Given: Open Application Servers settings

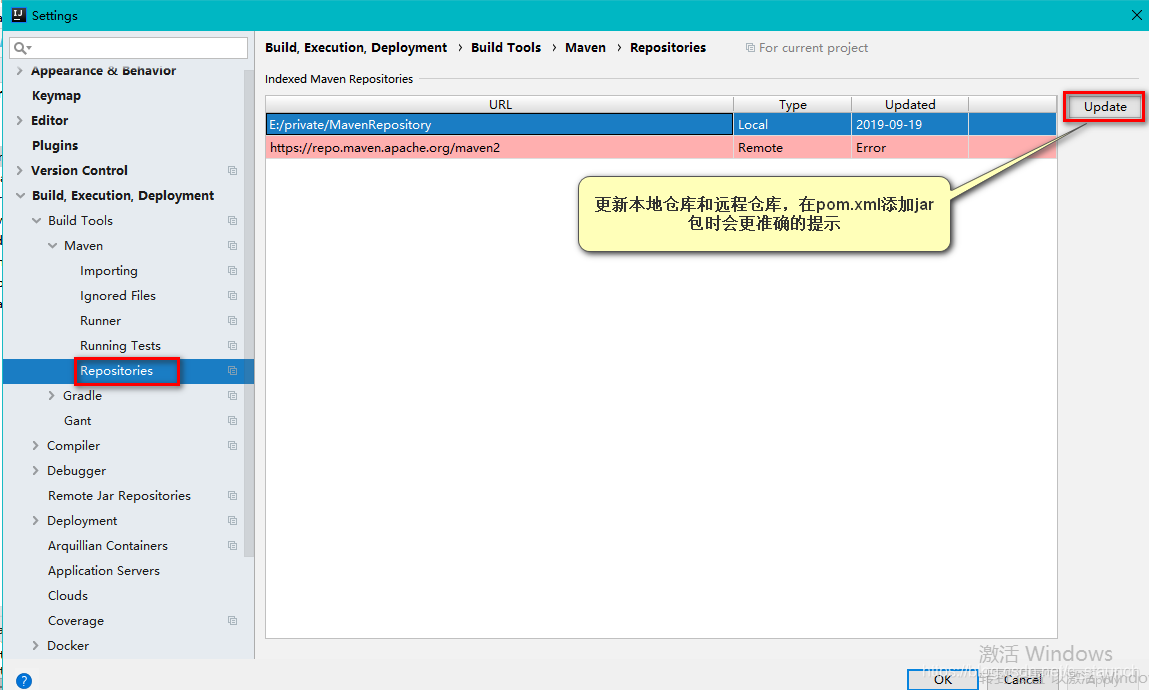Looking at the screenshot, I should (x=103, y=571).
